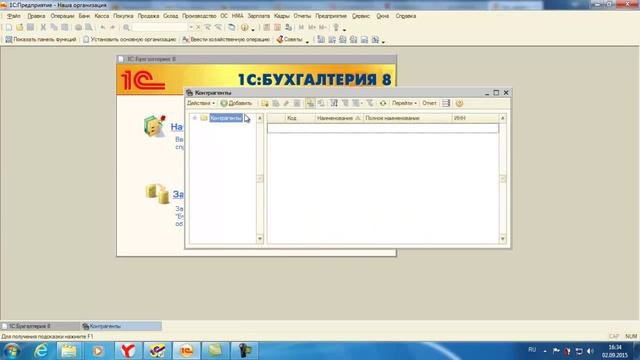The image size is (640, 360).
Task: Open Yandex browser from taskbar
Action: (x=128, y=351)
